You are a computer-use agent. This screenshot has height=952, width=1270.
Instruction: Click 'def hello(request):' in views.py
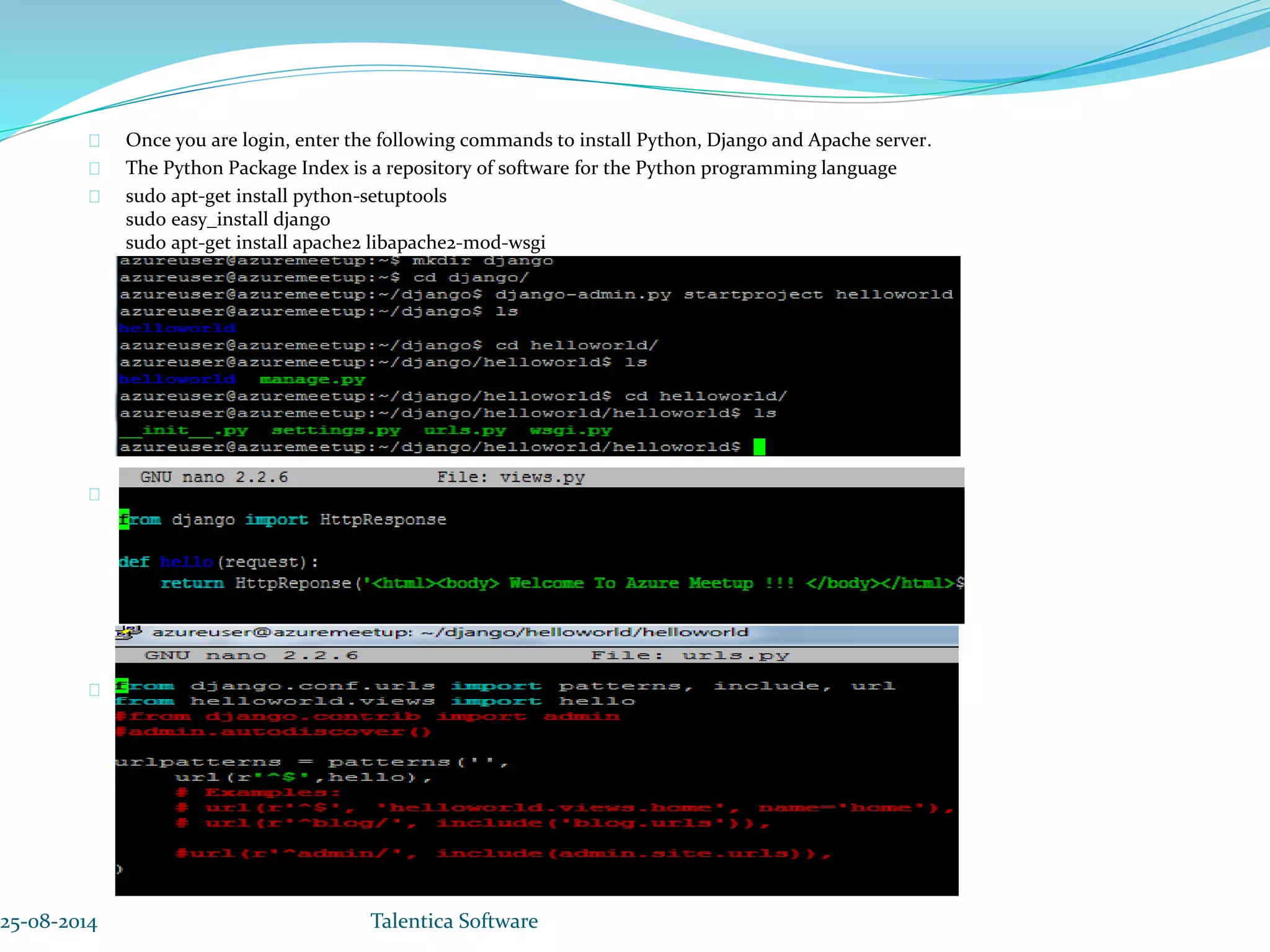(219, 562)
